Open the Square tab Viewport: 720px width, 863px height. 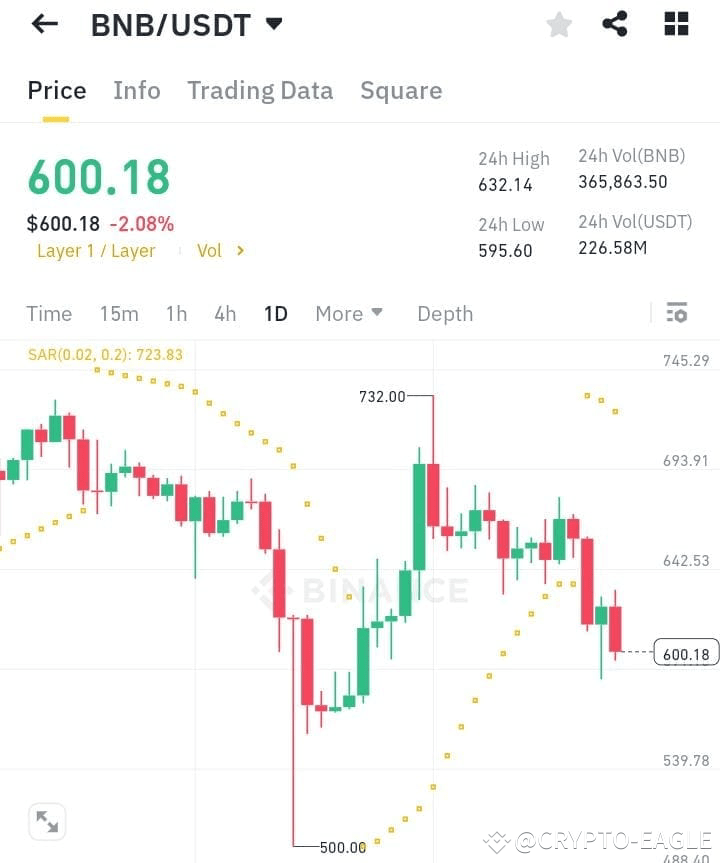point(401,90)
